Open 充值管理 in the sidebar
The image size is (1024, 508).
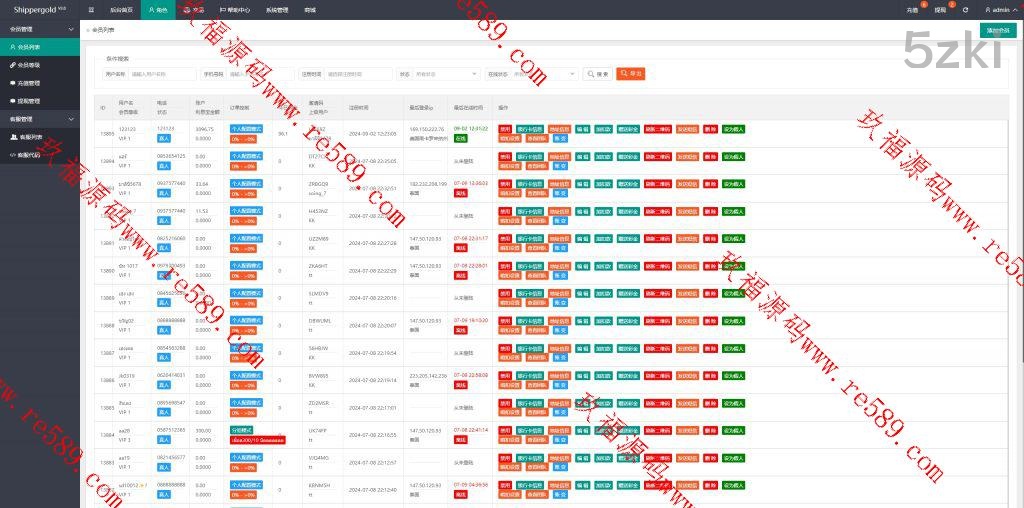29,83
